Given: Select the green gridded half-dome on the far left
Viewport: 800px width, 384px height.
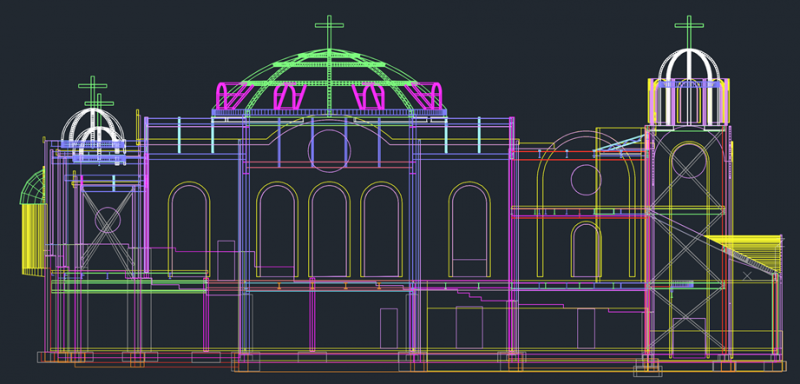Looking at the screenshot, I should coord(32,187).
